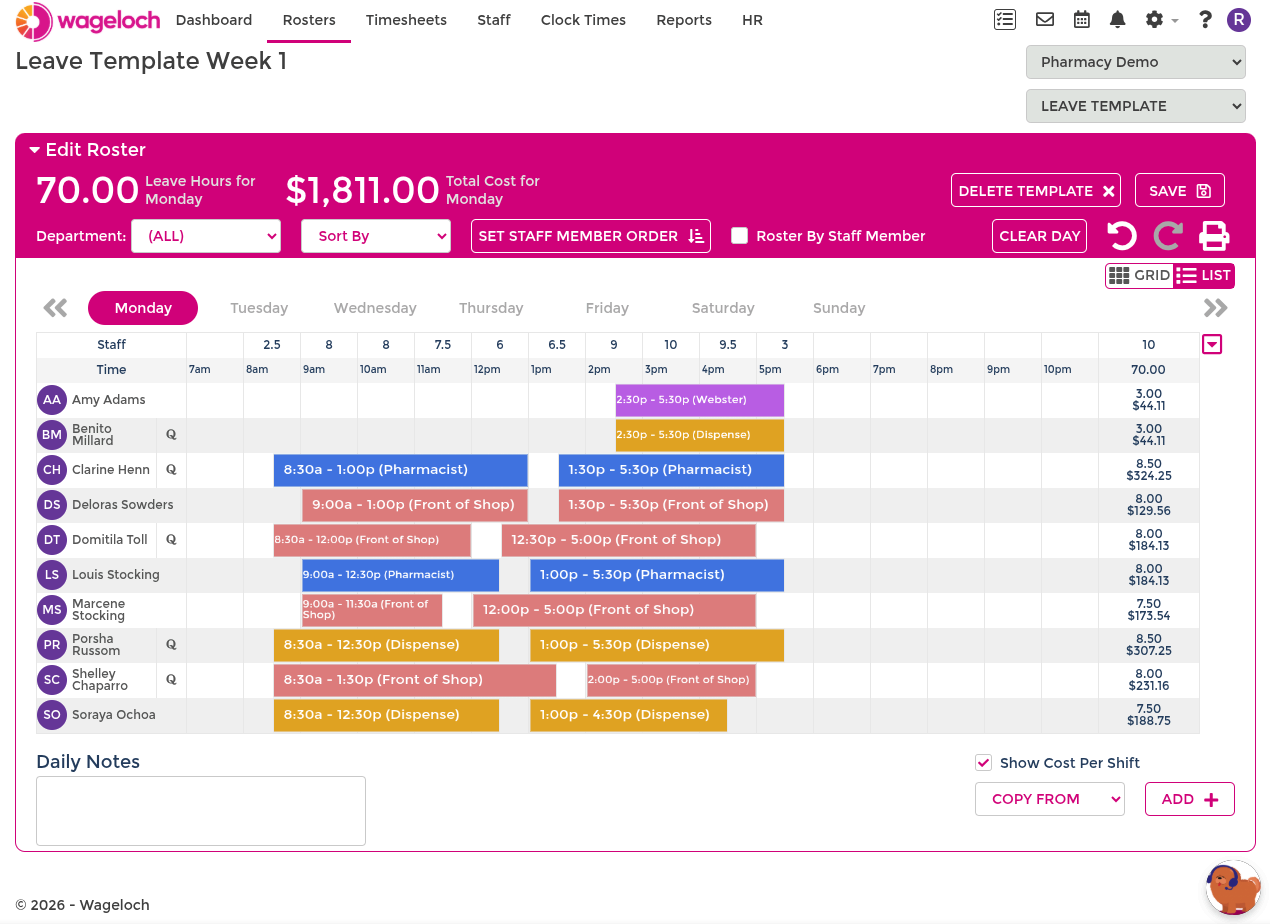Viewport: 1270px width, 924px height.
Task: Select Louis Stocking 1:00p Pharmacist shift
Action: 657,575
